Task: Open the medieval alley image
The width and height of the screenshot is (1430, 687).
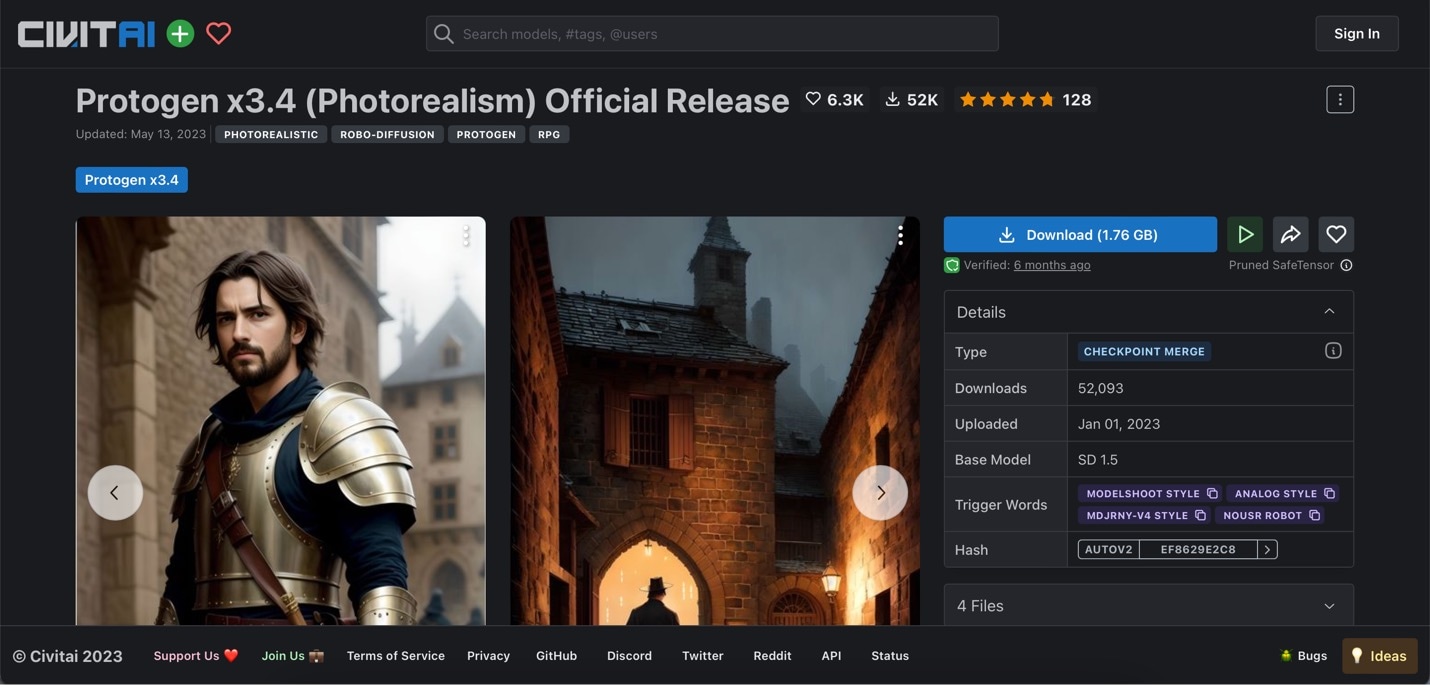Action: click(715, 421)
